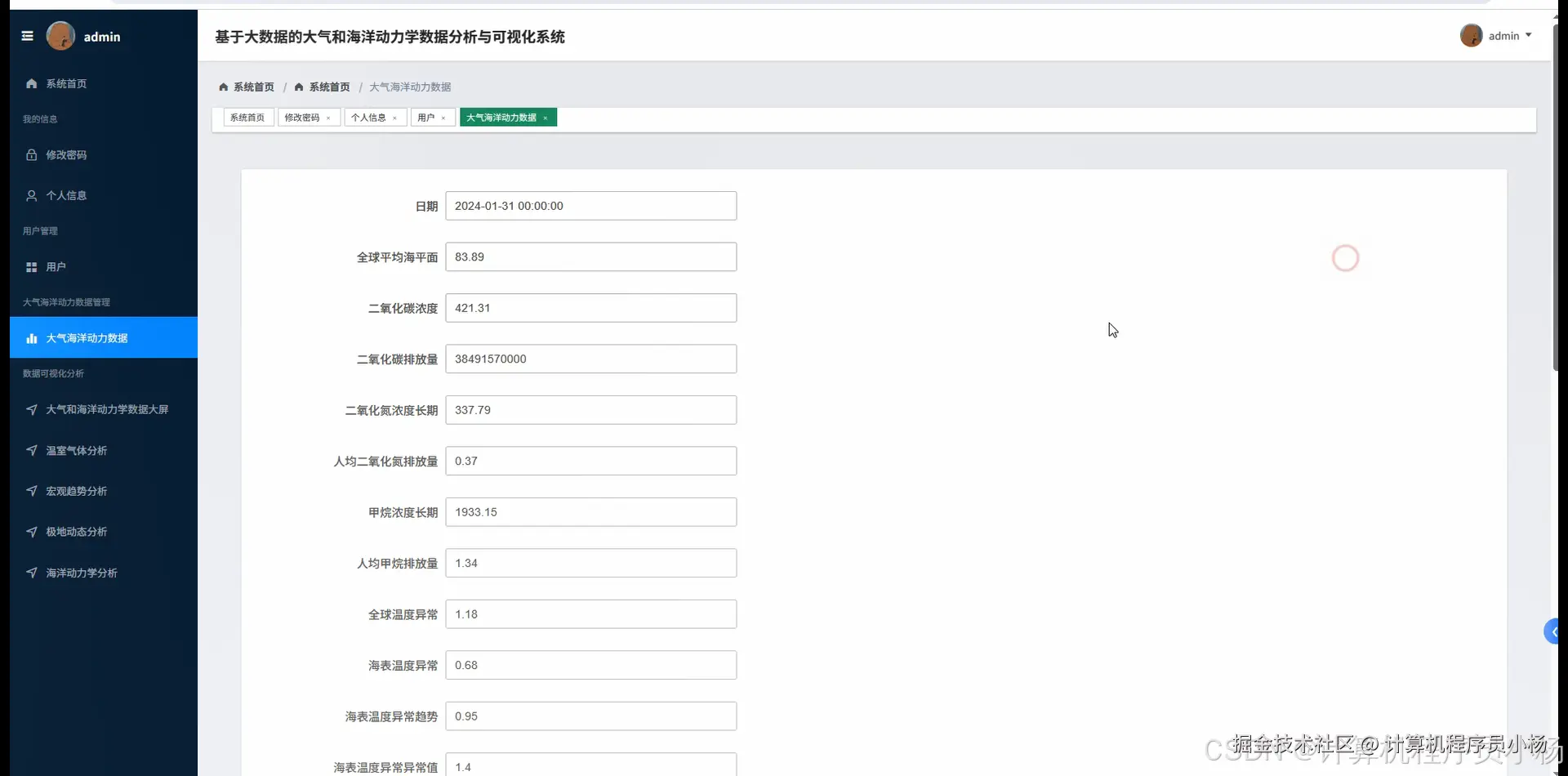Viewport: 1568px width, 776px height.
Task: Click the 全球温度异常 input field
Action: click(x=591, y=614)
